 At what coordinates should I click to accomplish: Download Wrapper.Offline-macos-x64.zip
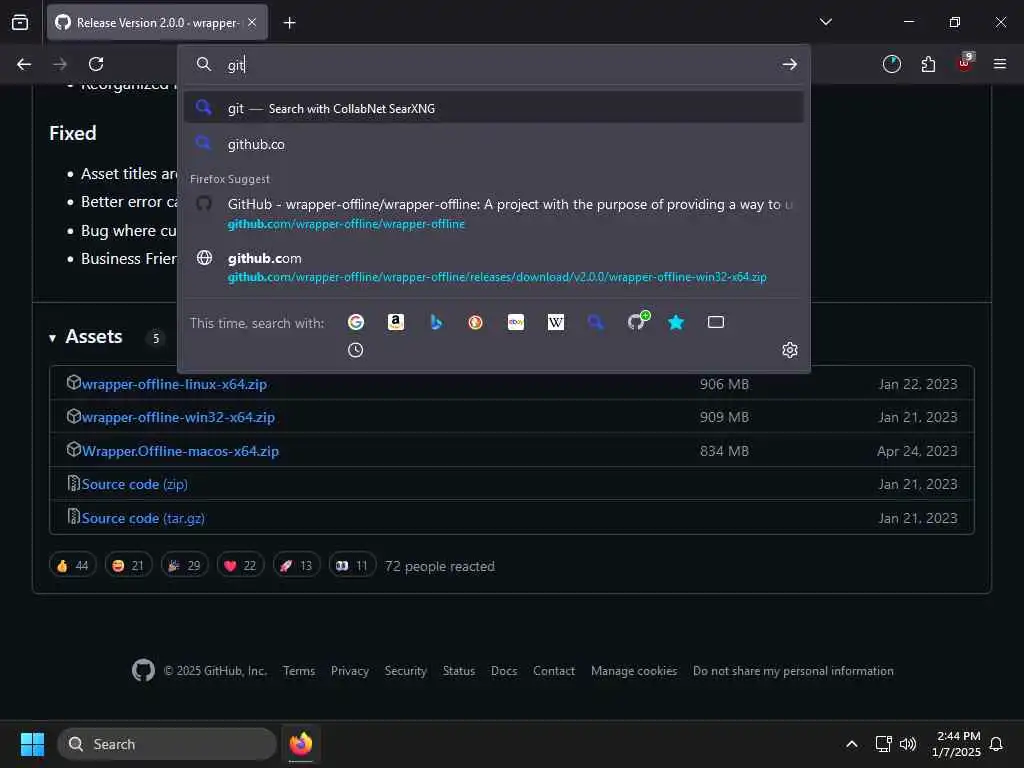pyautogui.click(x=180, y=451)
